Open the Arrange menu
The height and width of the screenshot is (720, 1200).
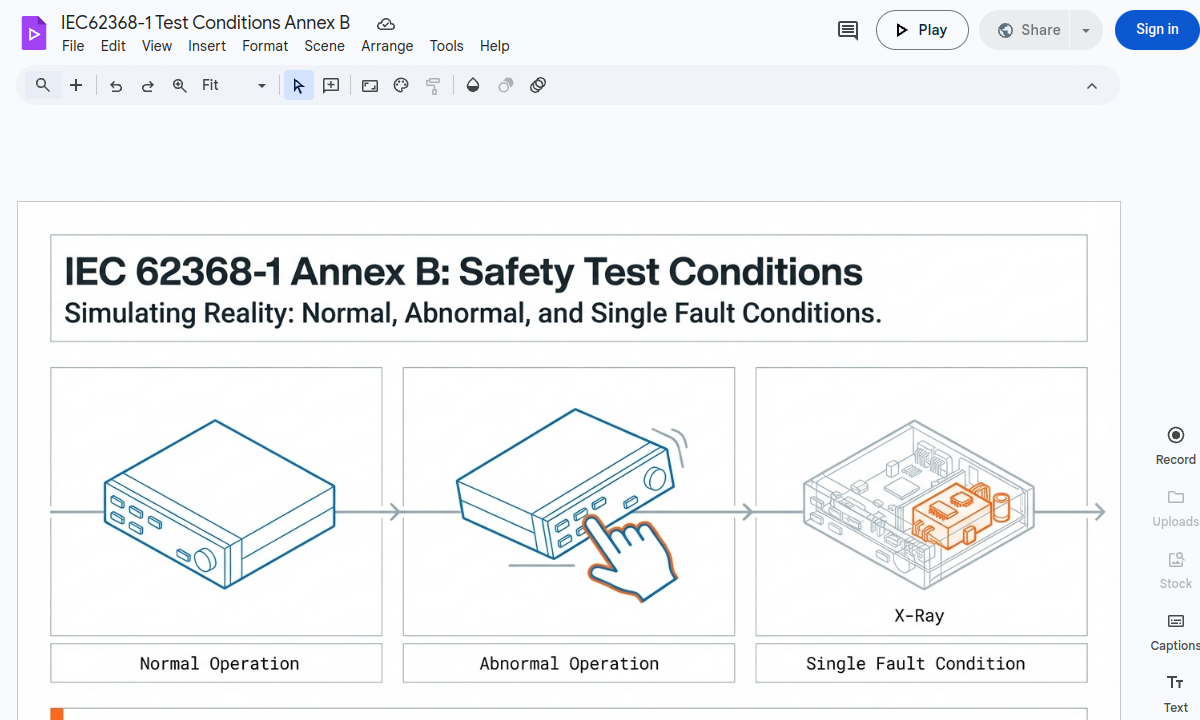[x=387, y=46]
